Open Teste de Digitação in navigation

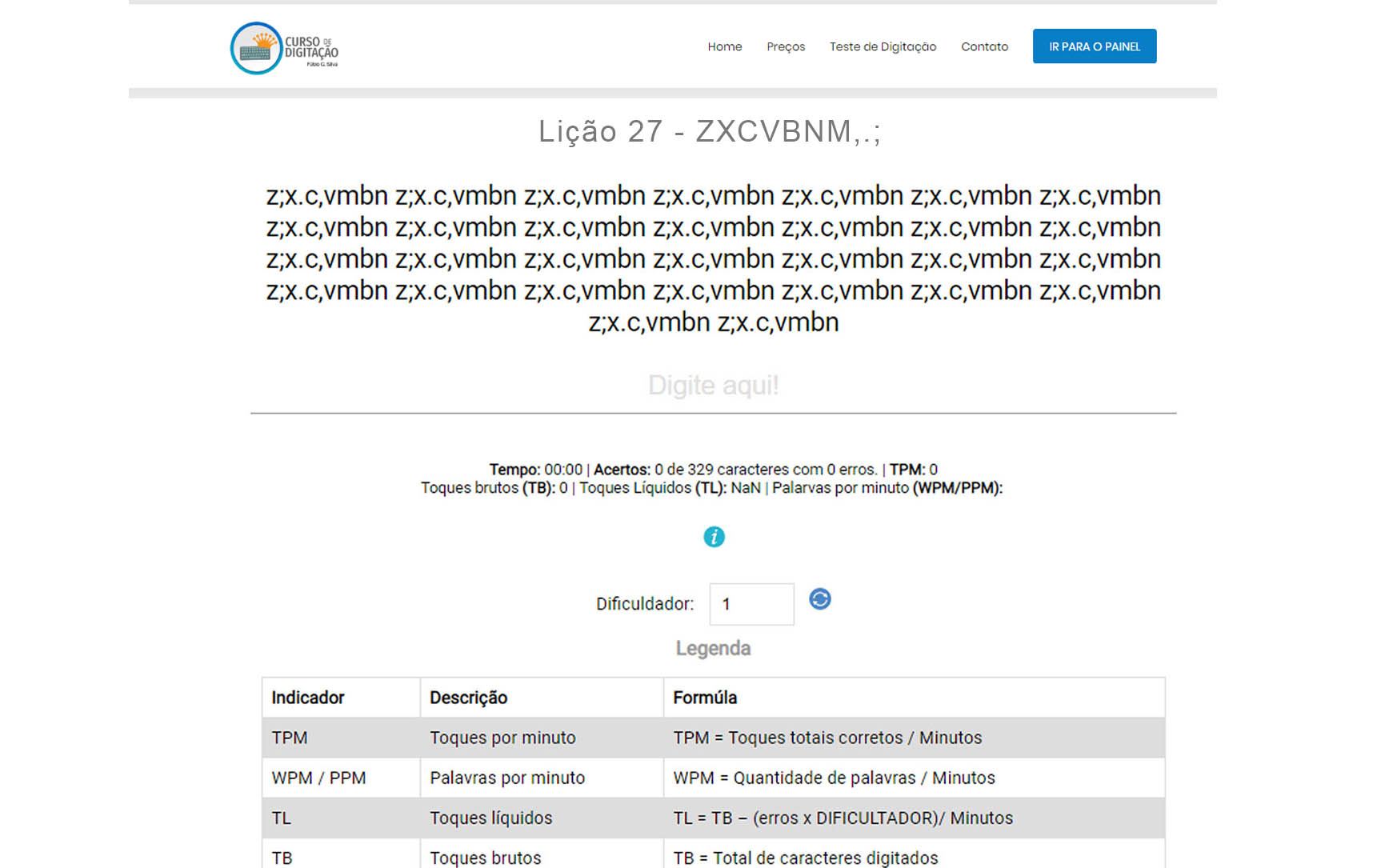[x=883, y=46]
